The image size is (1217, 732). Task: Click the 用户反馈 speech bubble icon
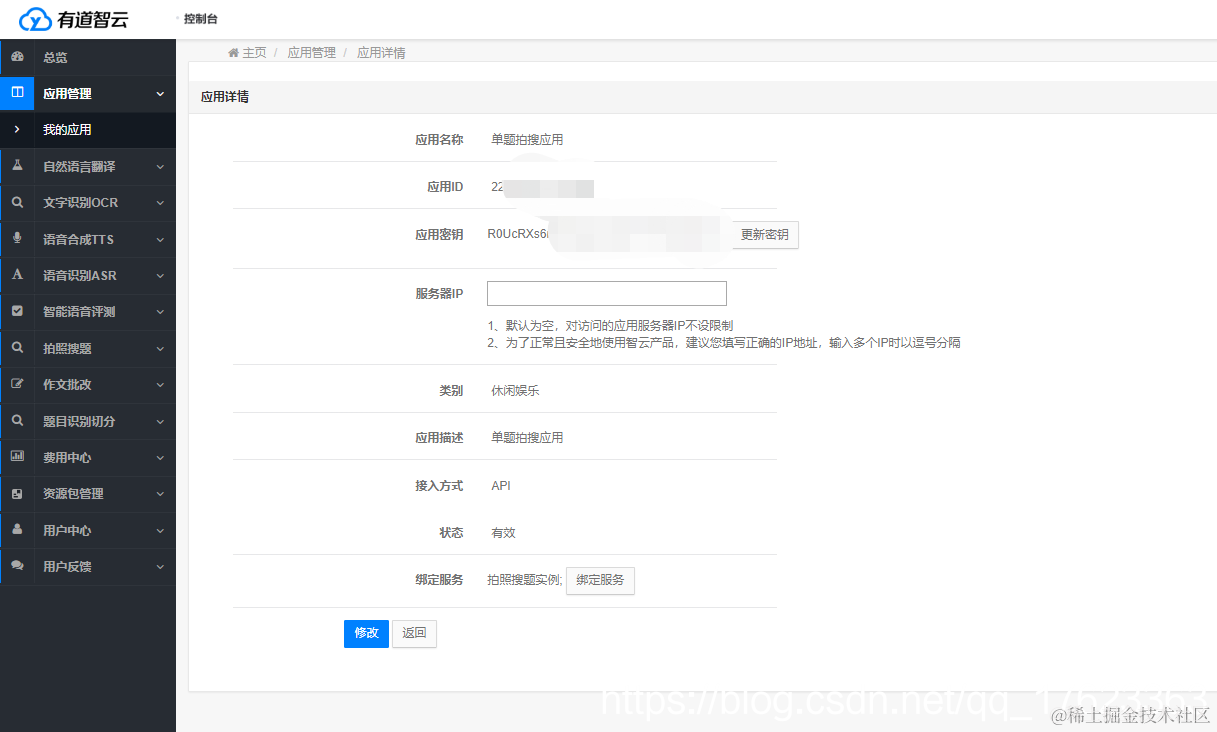click(x=16, y=567)
